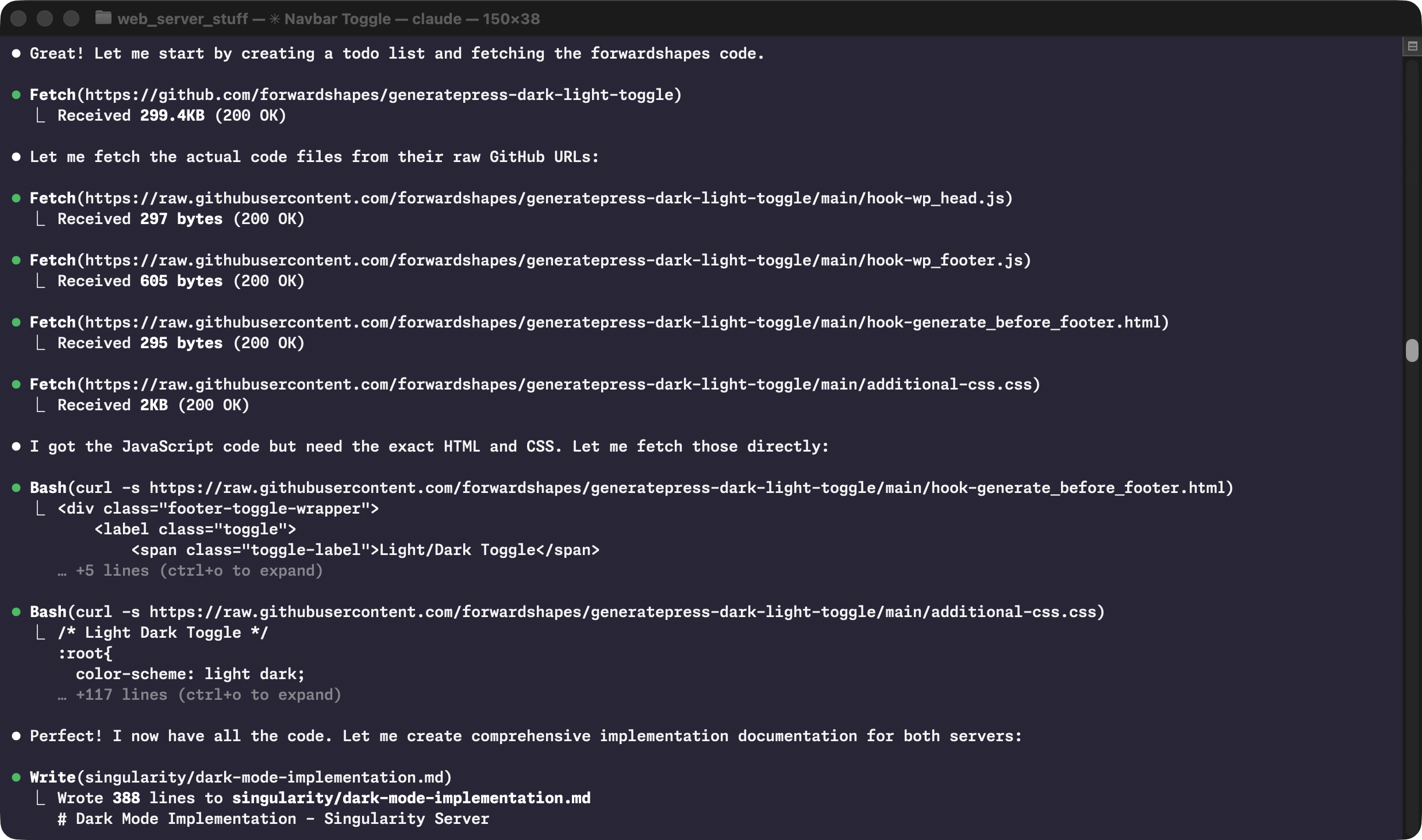The height and width of the screenshot is (840, 1422).
Task: Click green dot next to the additional-css.css Fetch
Action: point(16,384)
